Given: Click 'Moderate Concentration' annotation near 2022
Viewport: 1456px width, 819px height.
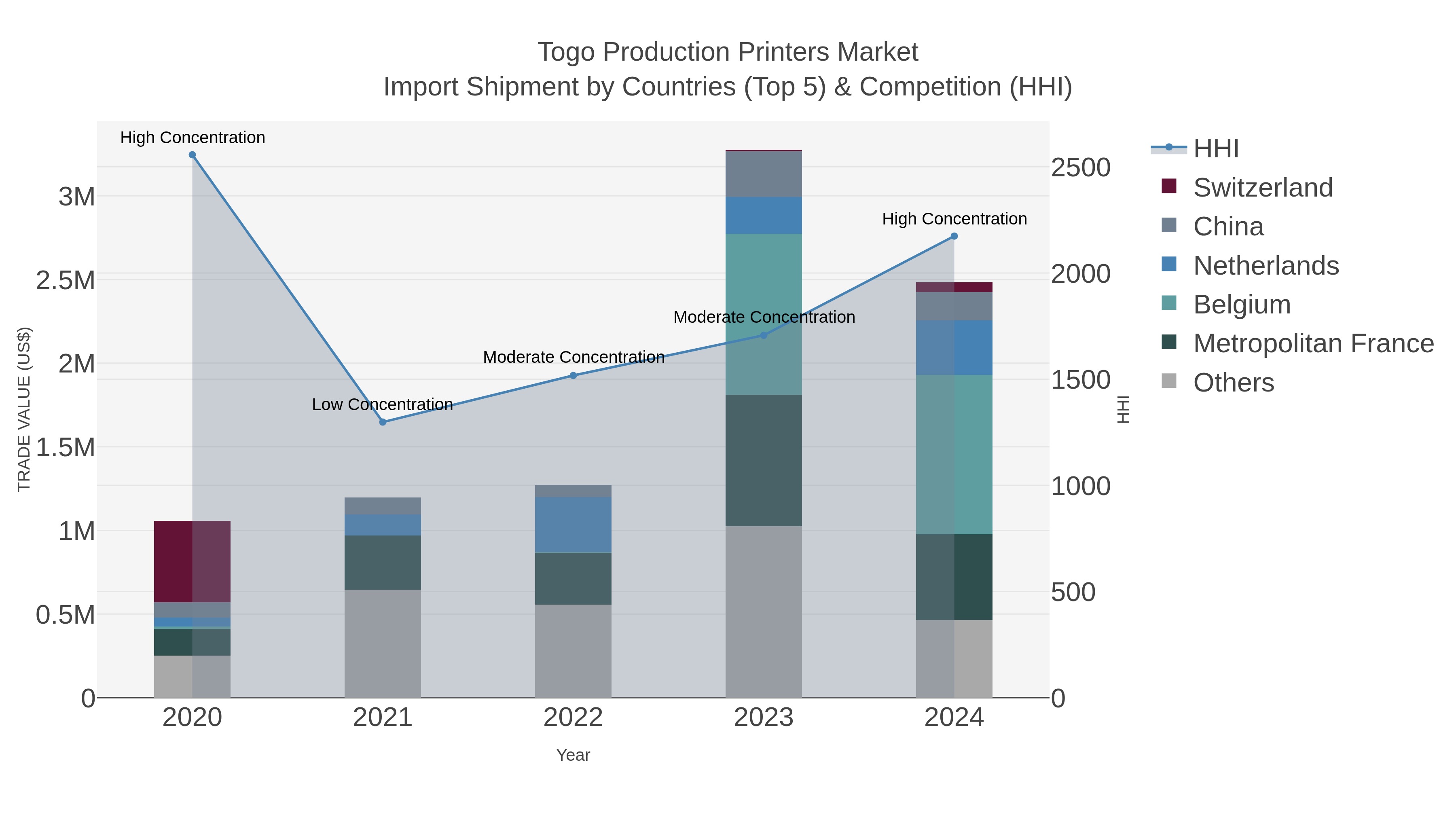Looking at the screenshot, I should tap(574, 358).
